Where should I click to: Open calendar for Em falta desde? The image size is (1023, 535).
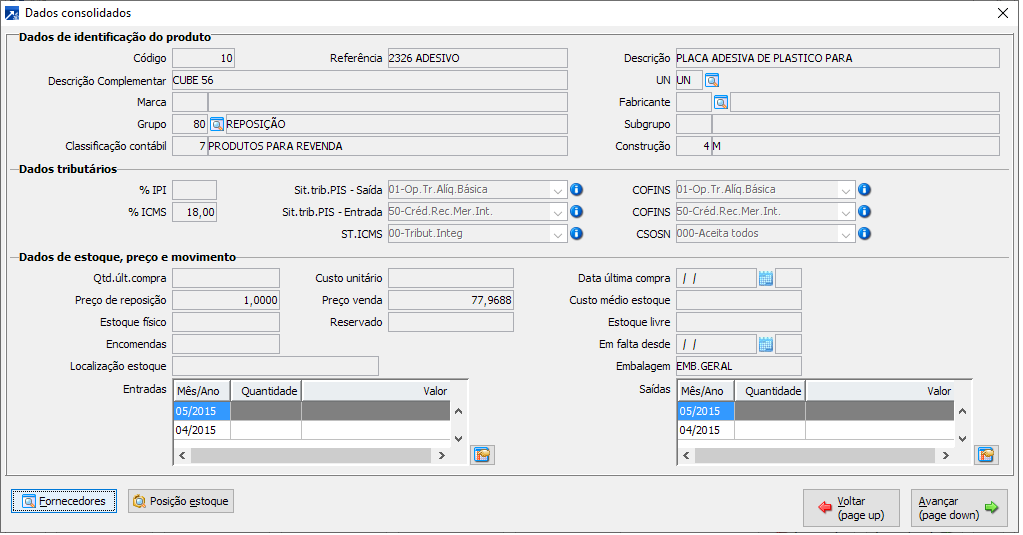[x=766, y=344]
